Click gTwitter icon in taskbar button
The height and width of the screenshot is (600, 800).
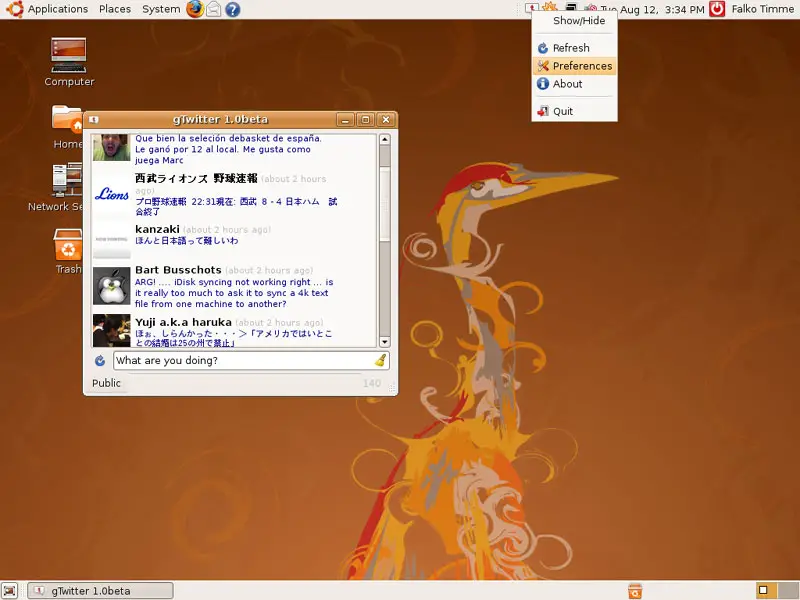tap(39, 591)
